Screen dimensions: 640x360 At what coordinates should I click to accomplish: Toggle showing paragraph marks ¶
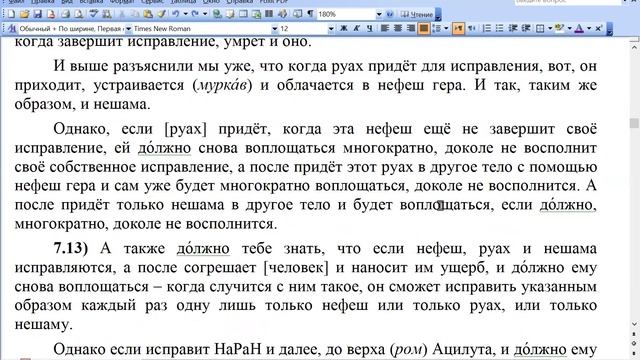tap(310, 14)
